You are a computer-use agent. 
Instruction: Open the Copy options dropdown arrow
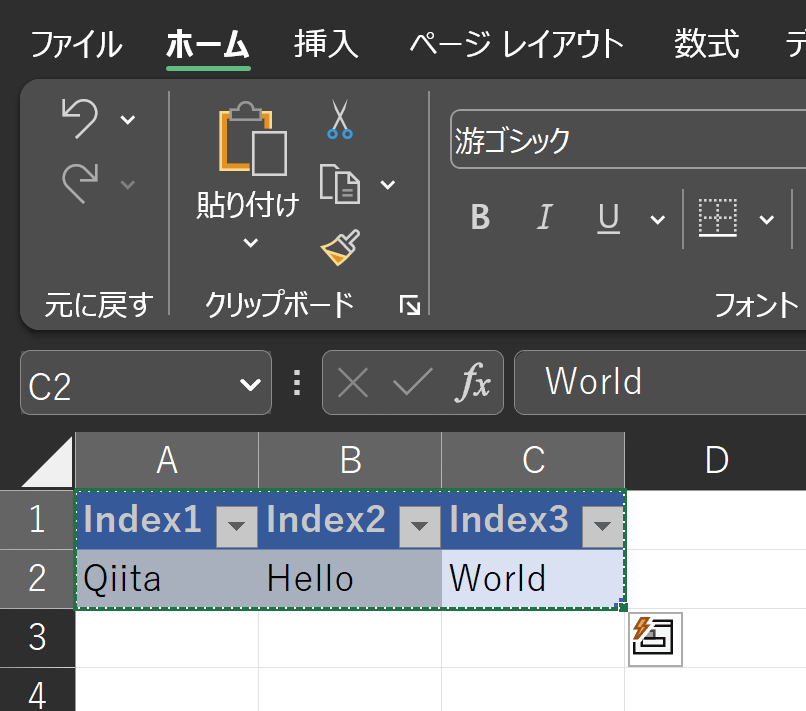click(388, 184)
